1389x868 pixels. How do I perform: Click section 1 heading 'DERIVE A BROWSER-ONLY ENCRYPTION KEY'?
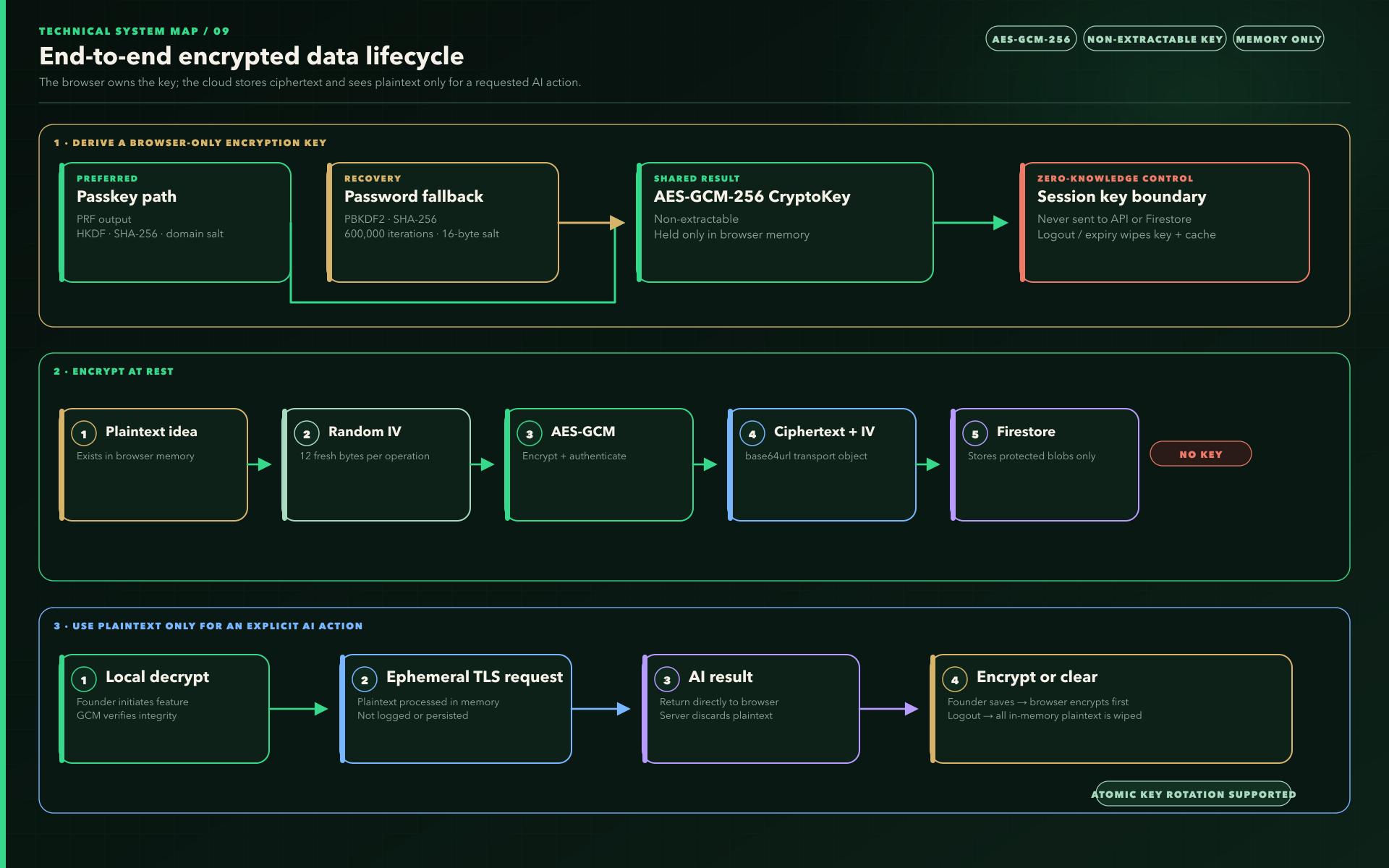199,142
